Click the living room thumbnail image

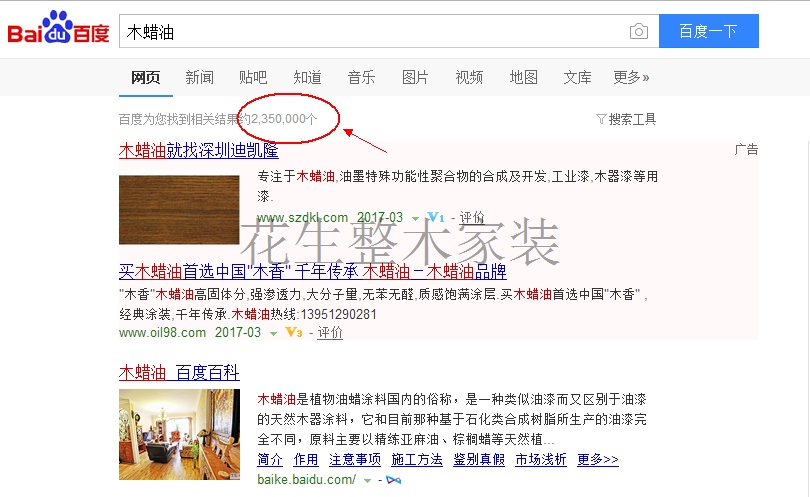(179, 434)
